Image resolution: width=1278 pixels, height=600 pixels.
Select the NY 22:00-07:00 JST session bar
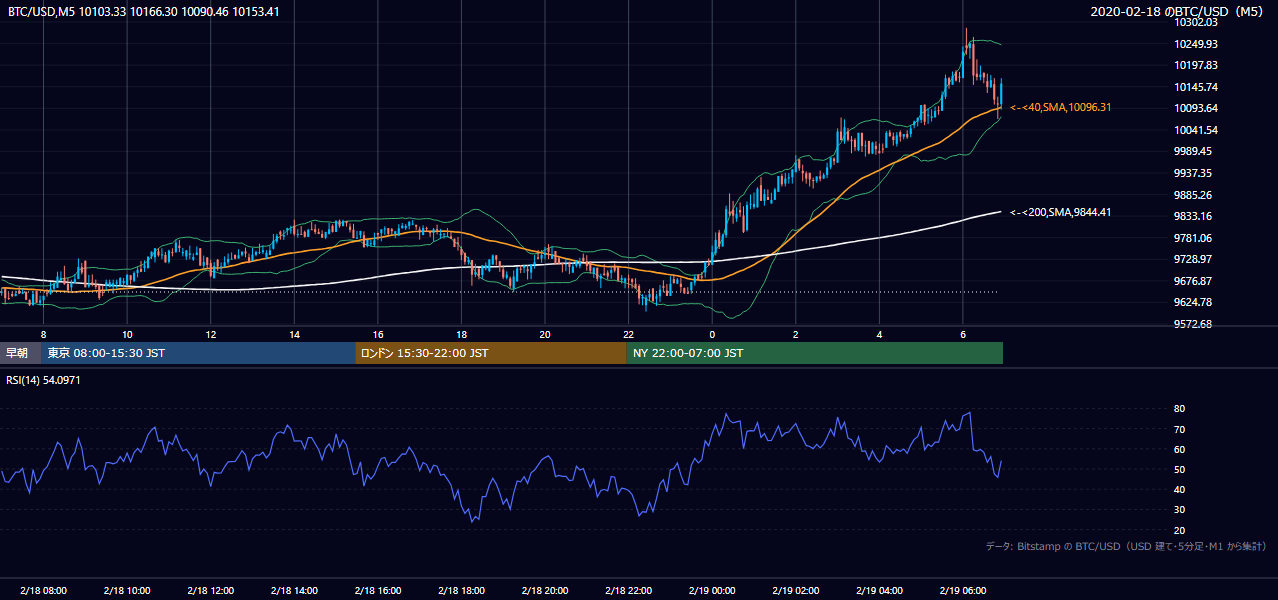point(815,353)
